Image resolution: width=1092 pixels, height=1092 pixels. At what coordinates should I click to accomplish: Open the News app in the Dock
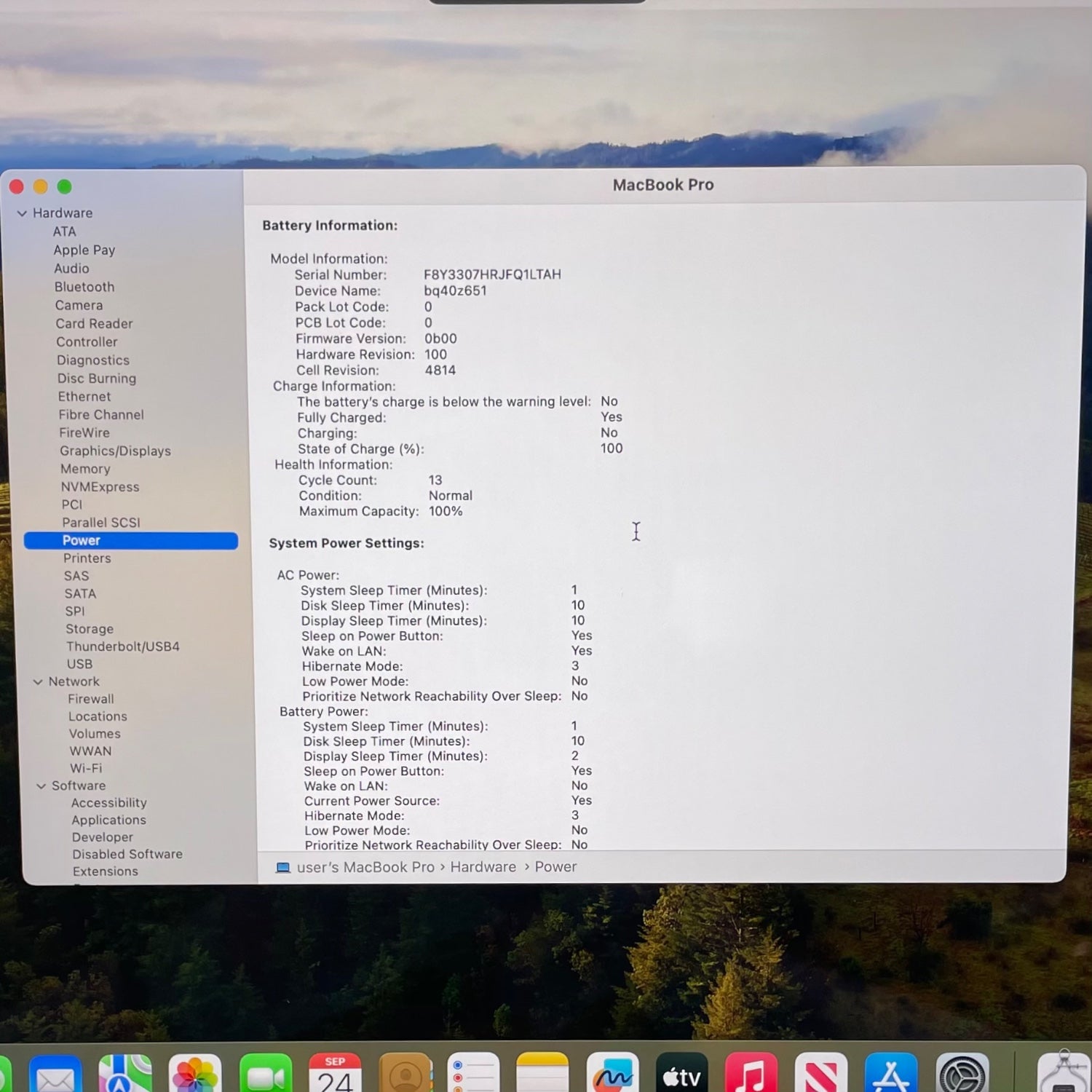coord(821,1075)
